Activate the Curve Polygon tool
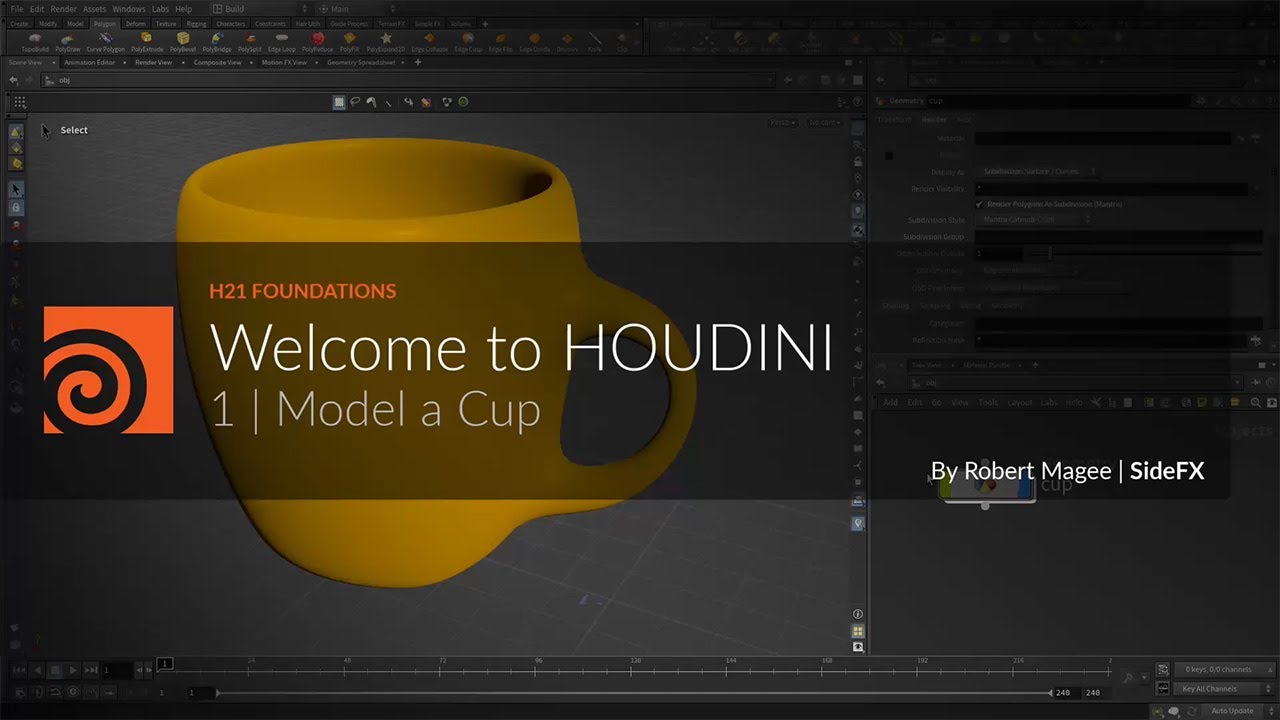Image resolution: width=1280 pixels, height=720 pixels. click(x=106, y=42)
